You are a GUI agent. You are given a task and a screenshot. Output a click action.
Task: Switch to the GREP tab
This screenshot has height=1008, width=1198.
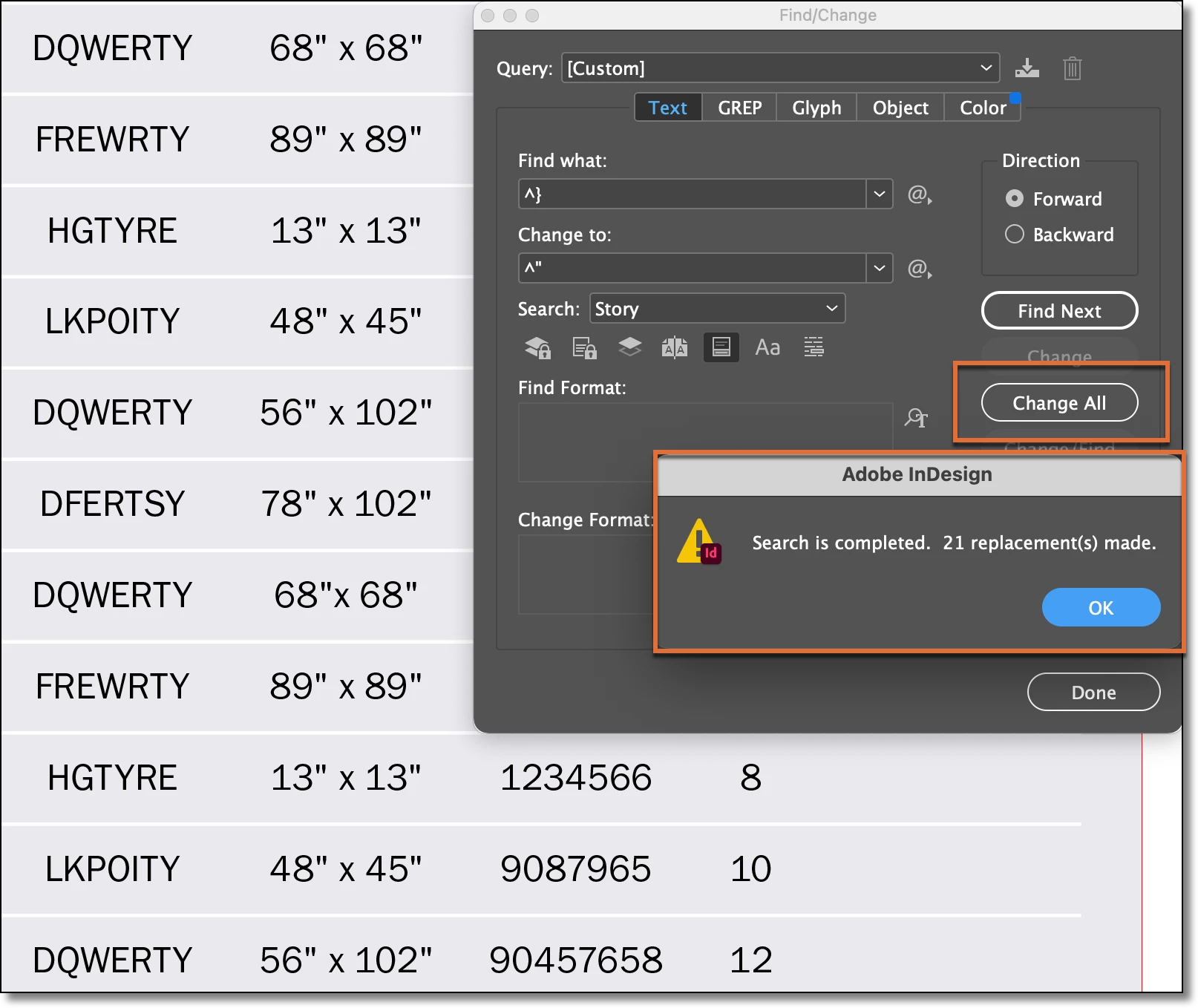coord(739,108)
